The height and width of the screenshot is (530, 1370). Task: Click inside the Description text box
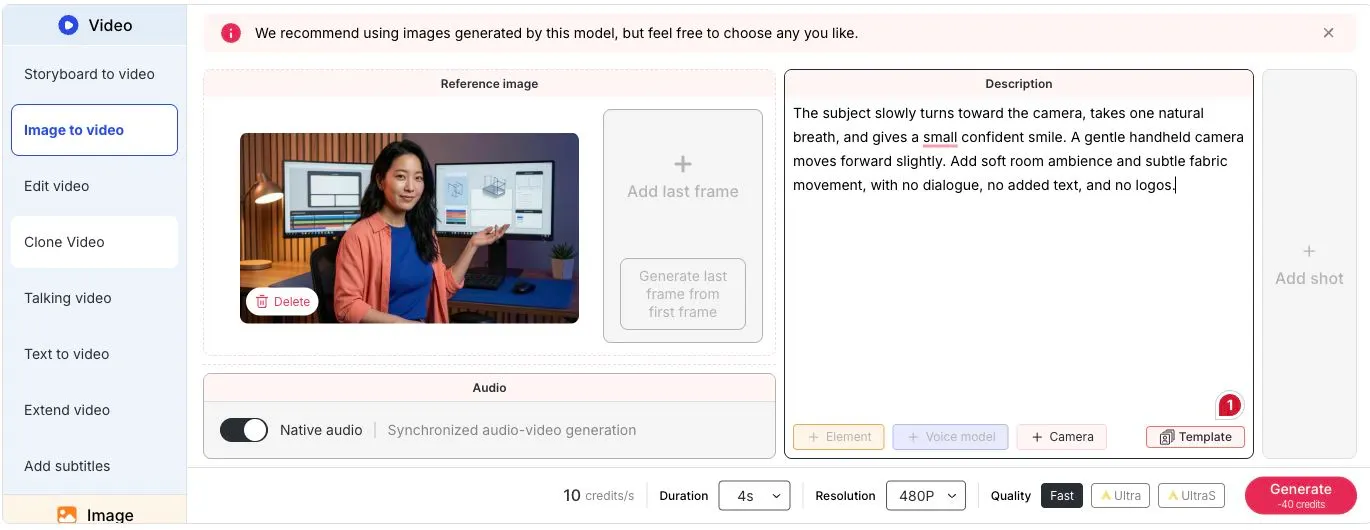1018,260
